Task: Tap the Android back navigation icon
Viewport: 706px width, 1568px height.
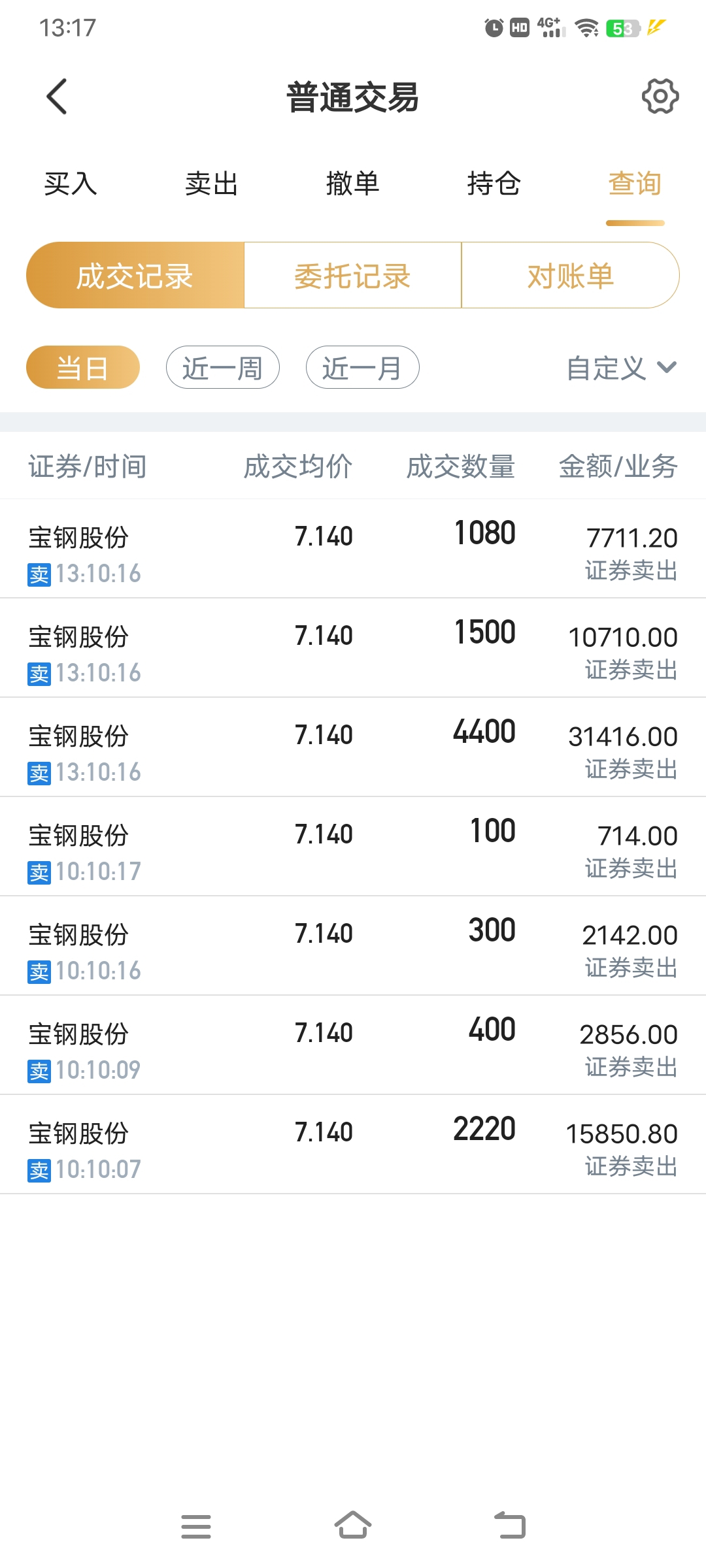Action: 510,1525
